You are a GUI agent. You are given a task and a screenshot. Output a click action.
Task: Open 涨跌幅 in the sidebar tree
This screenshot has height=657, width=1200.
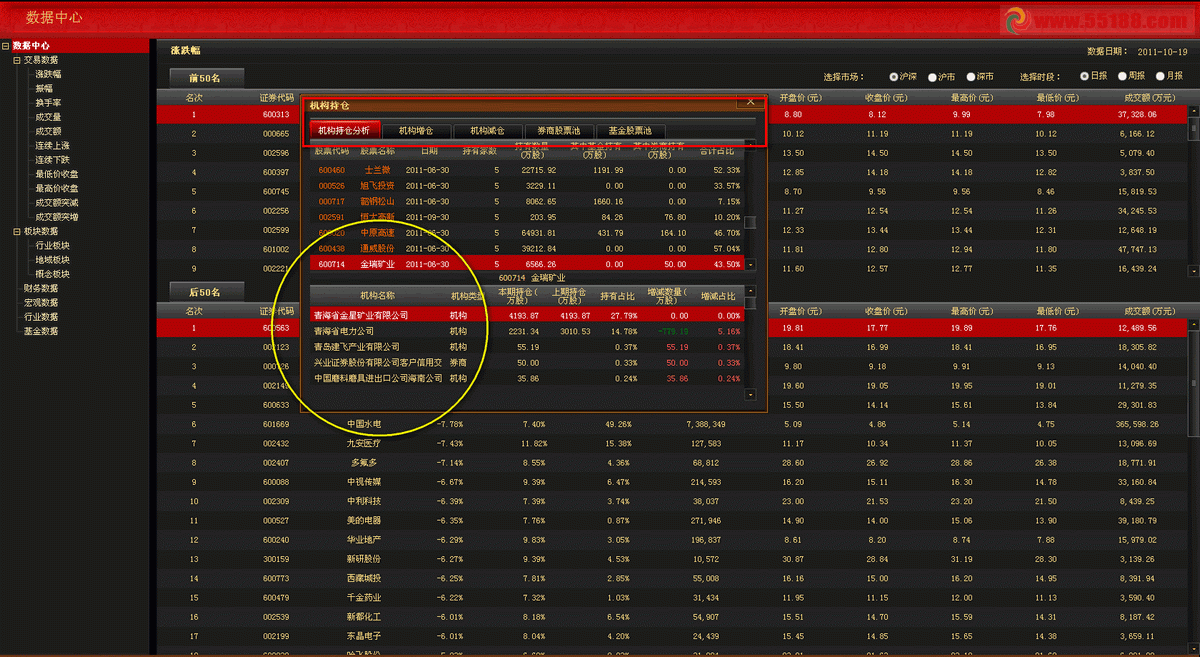tap(48, 74)
